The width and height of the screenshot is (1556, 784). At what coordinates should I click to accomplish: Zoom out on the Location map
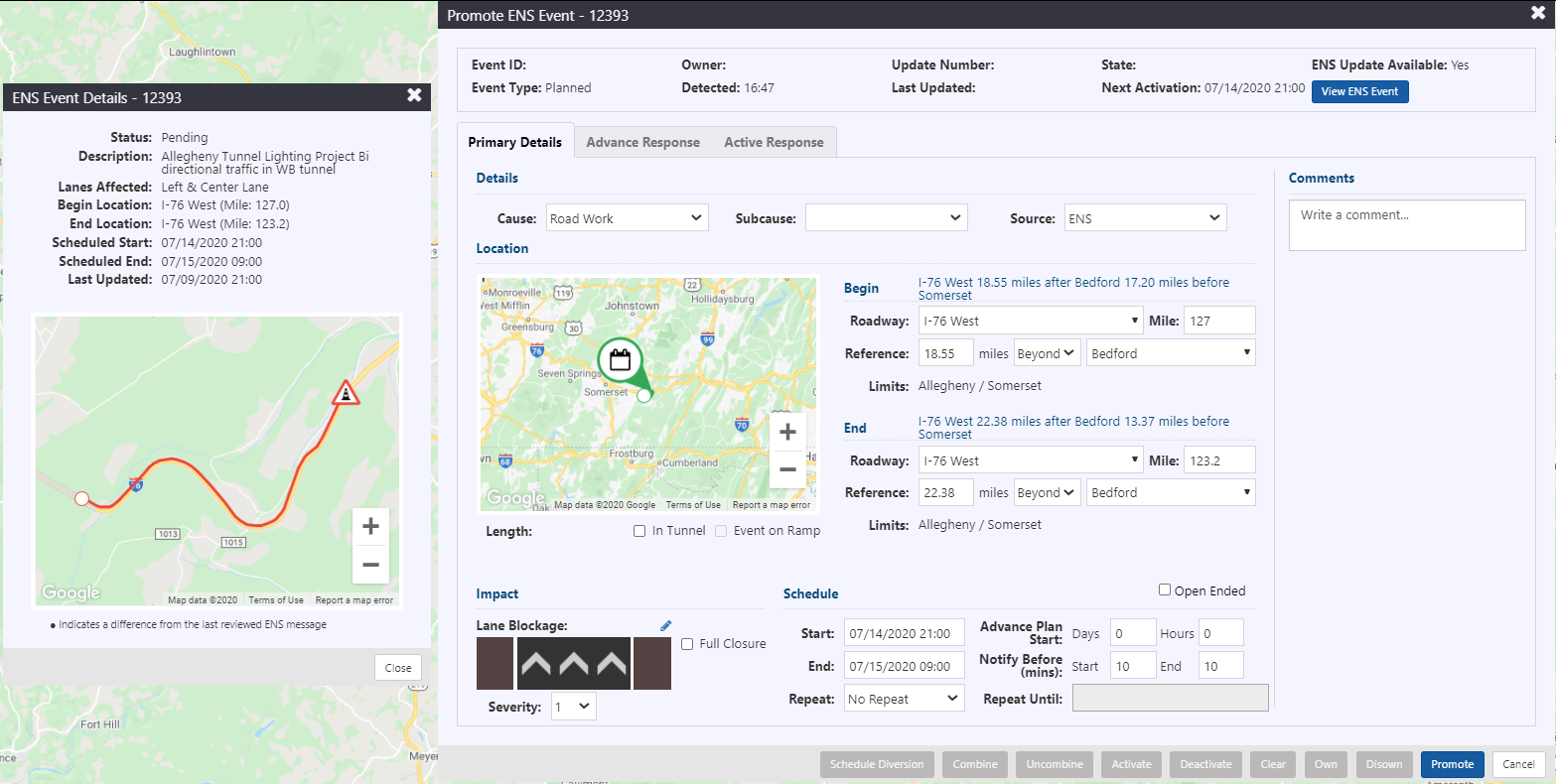click(787, 468)
